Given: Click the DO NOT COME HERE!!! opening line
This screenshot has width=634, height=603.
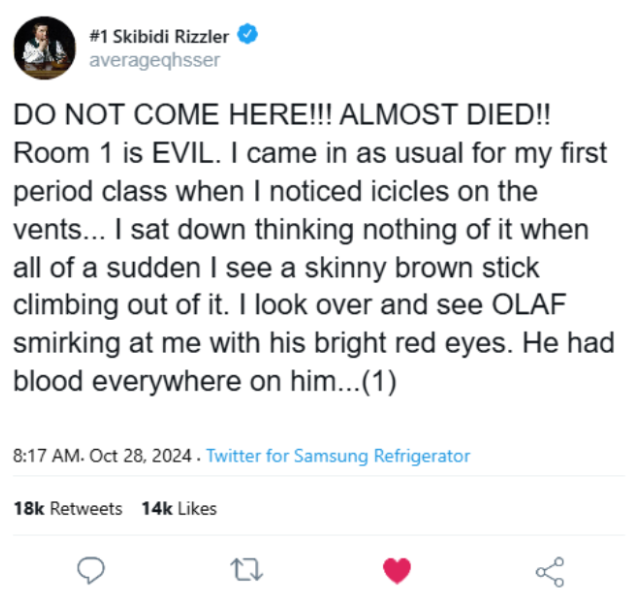Looking at the screenshot, I should click(x=173, y=114).
